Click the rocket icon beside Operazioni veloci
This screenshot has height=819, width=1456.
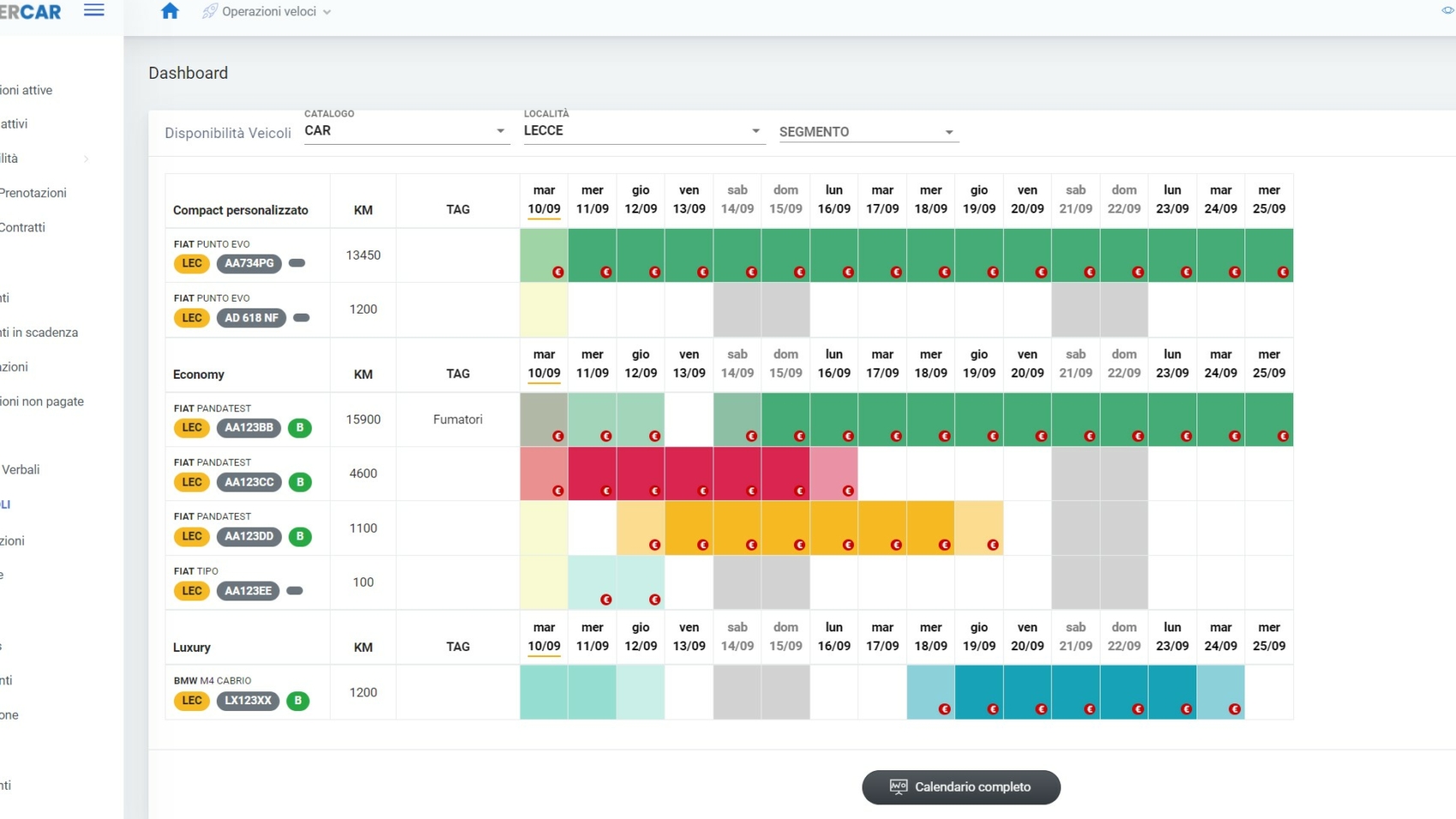point(209,11)
